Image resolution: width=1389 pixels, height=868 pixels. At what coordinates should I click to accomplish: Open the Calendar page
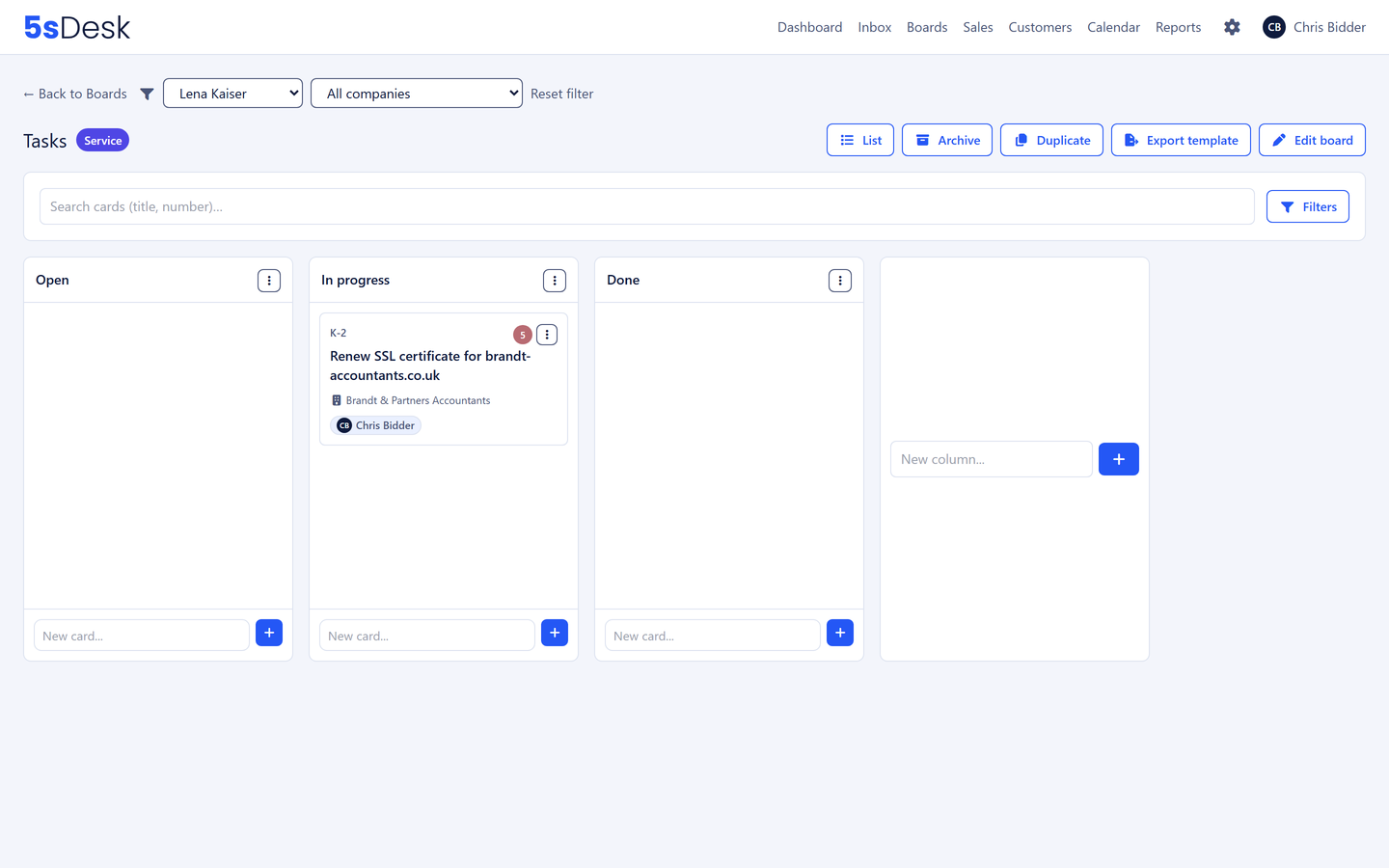(x=1113, y=27)
